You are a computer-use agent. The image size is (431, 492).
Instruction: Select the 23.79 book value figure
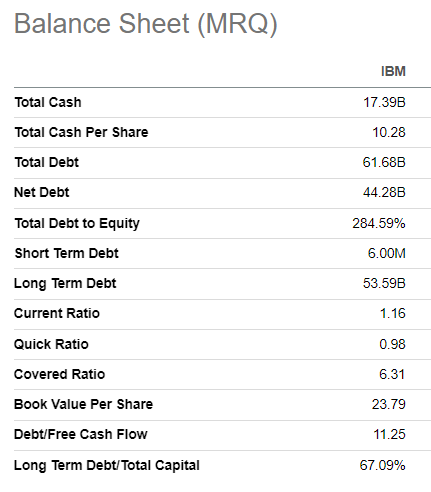click(389, 404)
